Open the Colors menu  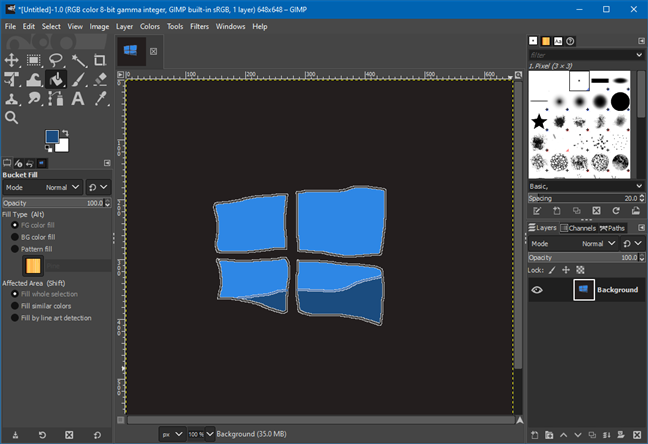150,26
